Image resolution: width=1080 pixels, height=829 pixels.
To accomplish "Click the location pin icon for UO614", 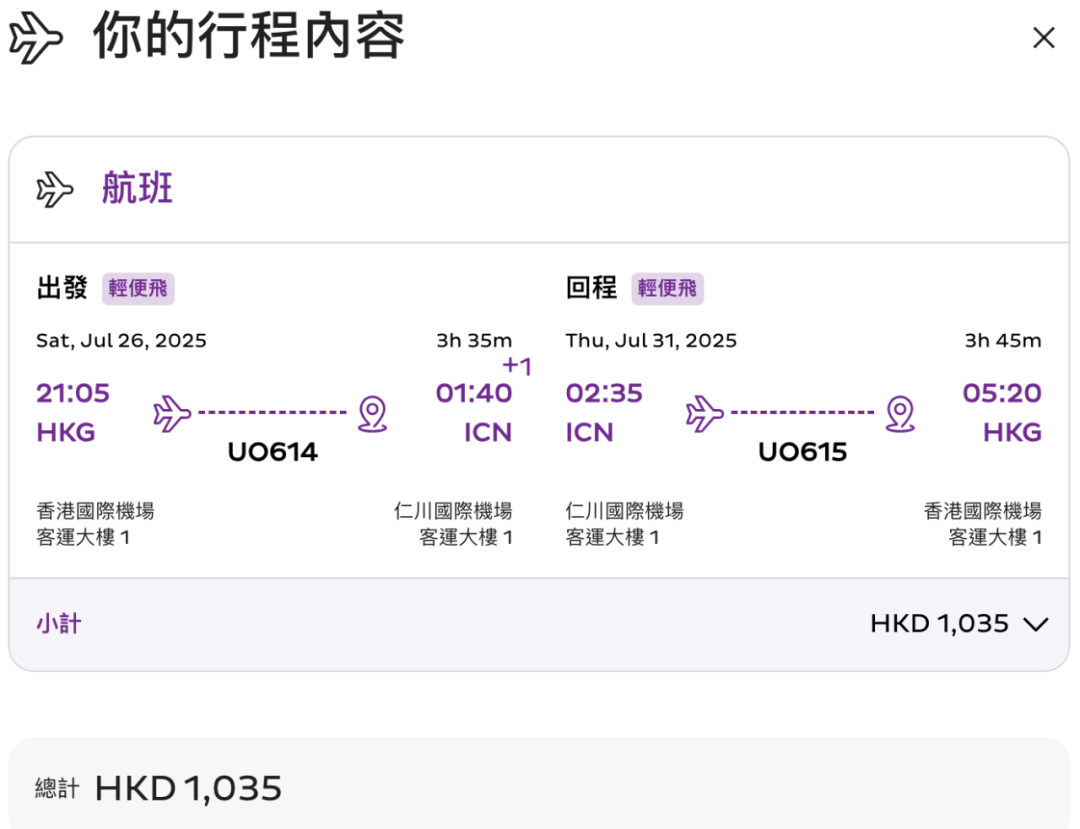I will click(373, 414).
